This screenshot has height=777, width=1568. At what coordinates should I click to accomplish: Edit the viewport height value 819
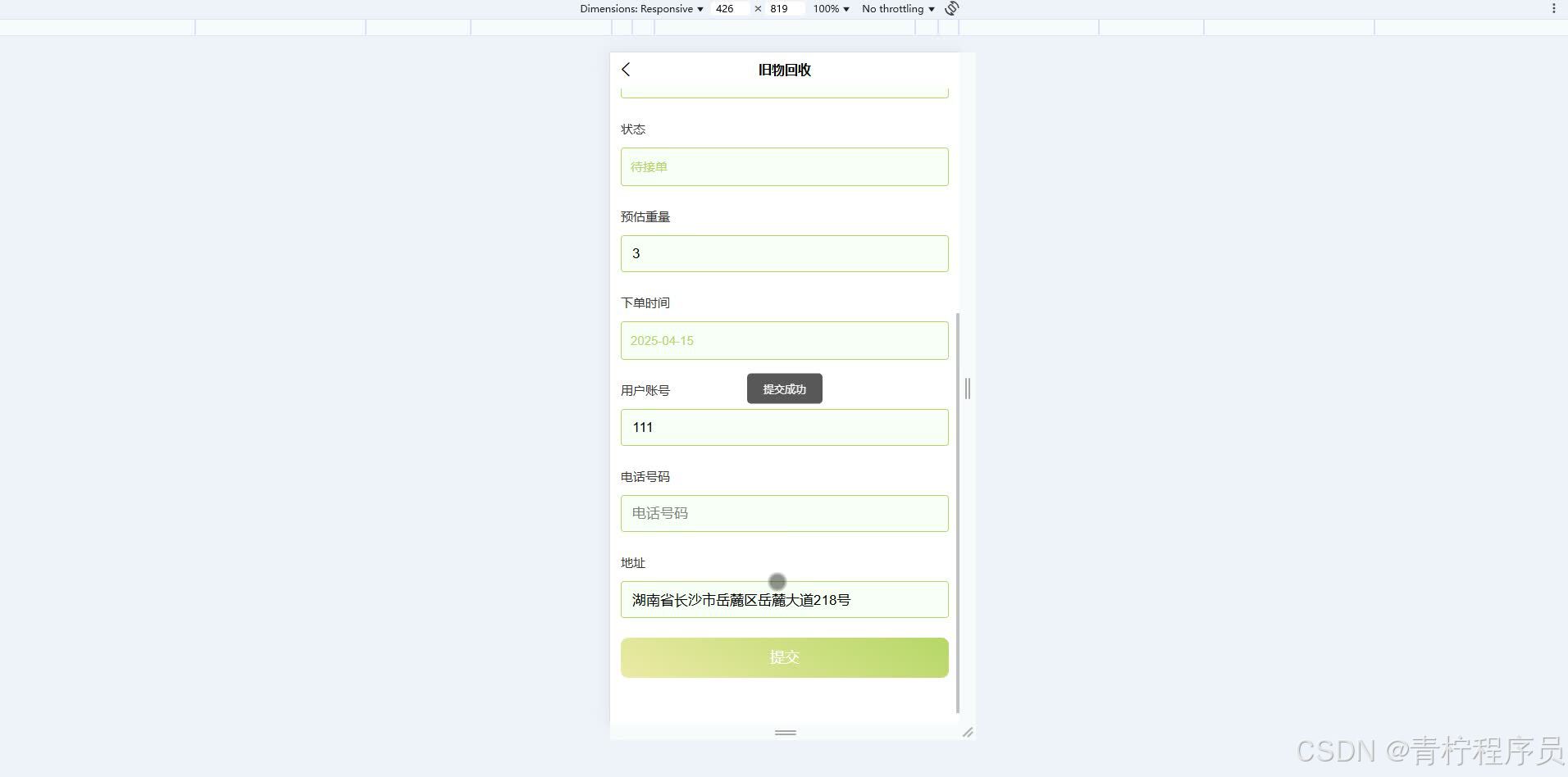781,8
